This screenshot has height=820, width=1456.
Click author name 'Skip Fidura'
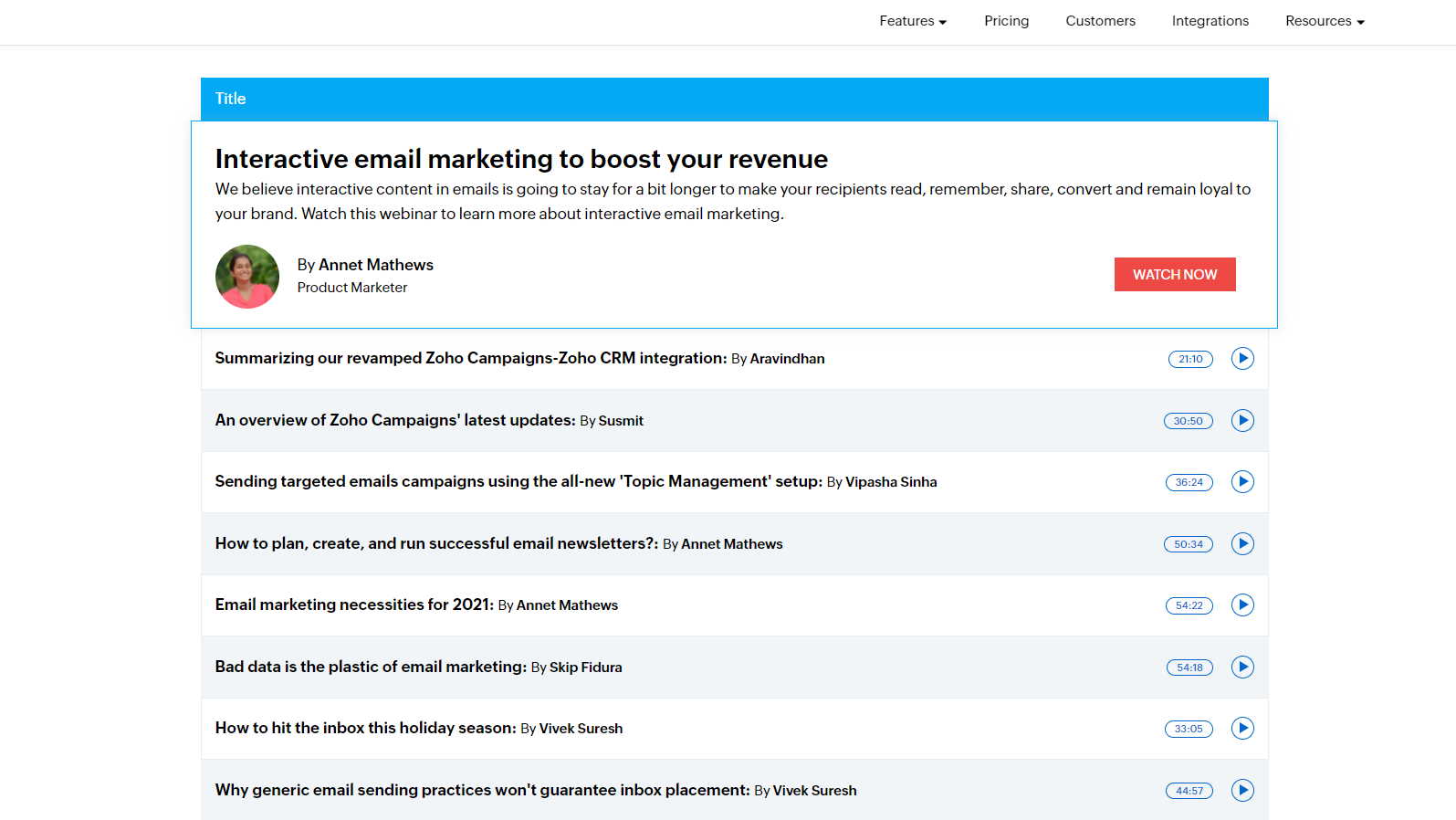pos(585,668)
